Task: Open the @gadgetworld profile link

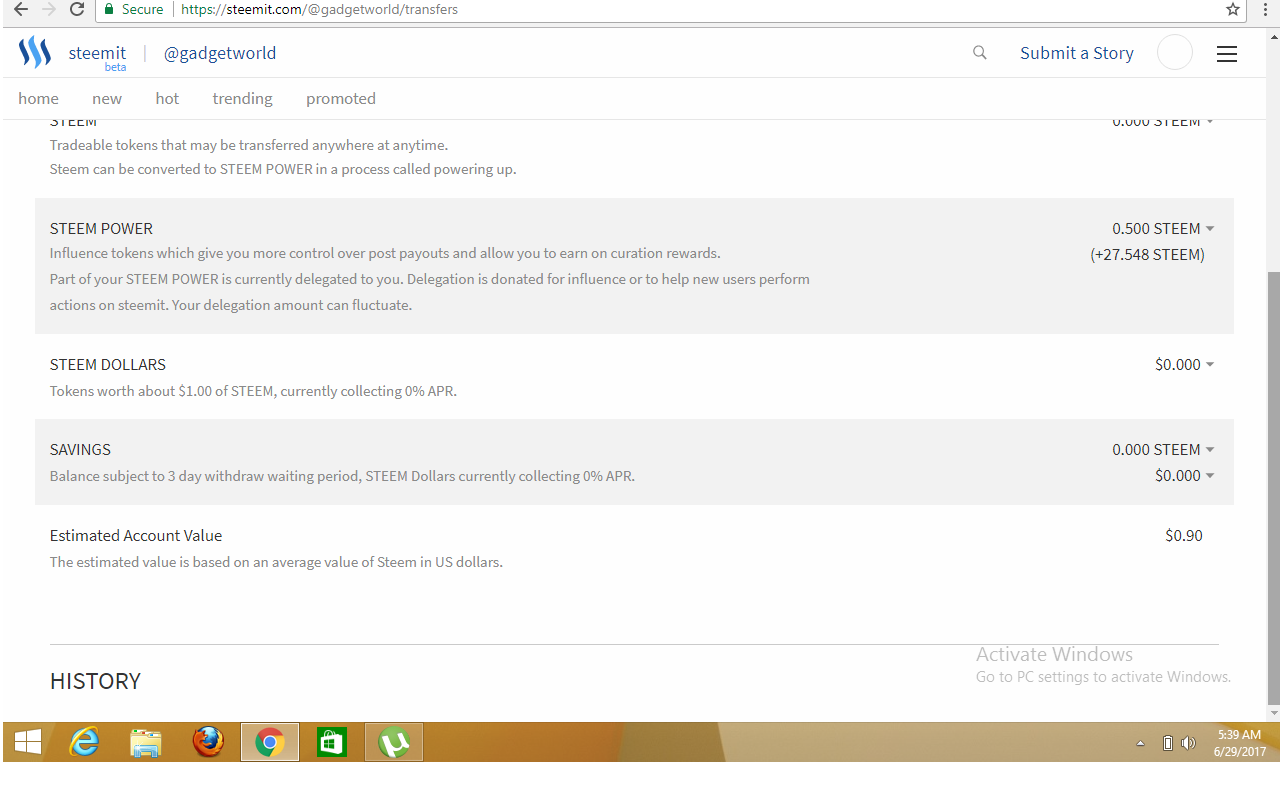Action: coord(220,53)
